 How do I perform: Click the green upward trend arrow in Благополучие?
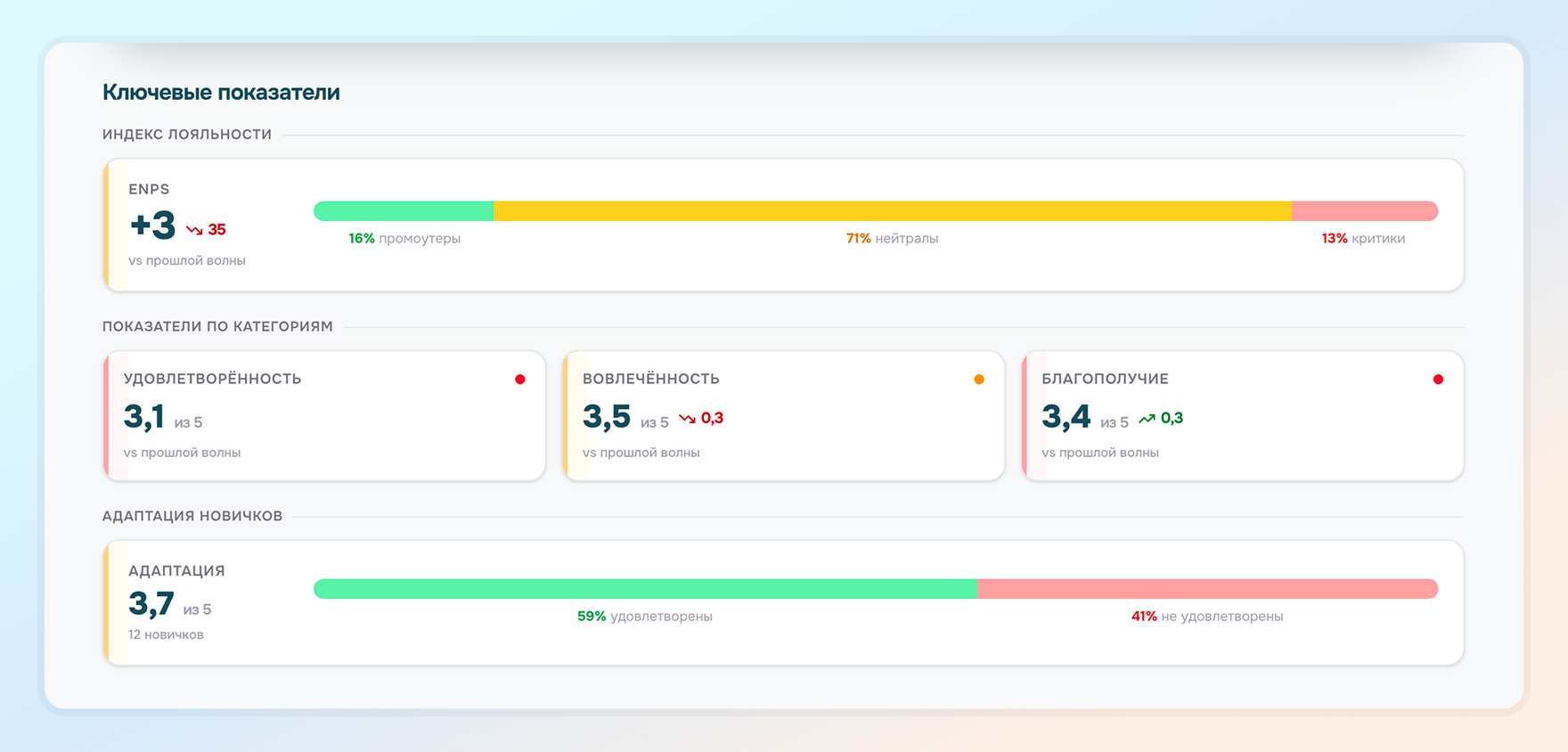[1147, 418]
